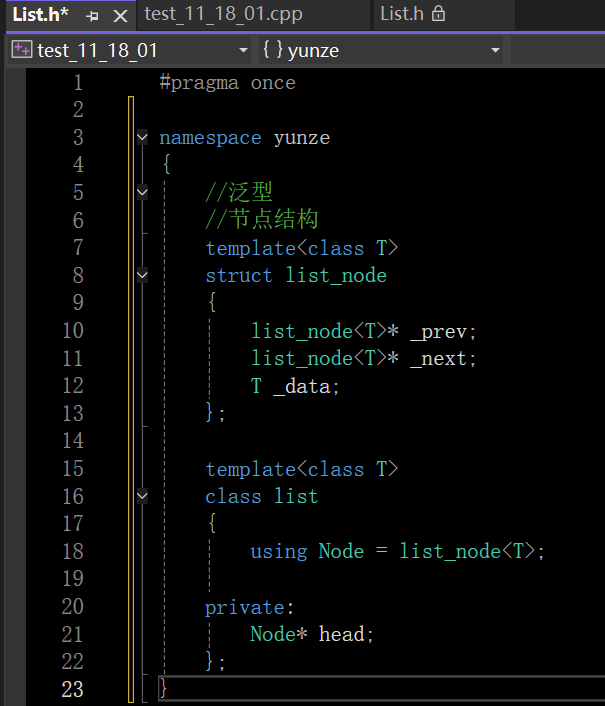This screenshot has height=706, width=605.
Task: Click '_data' member on line 12
Action: (302, 387)
